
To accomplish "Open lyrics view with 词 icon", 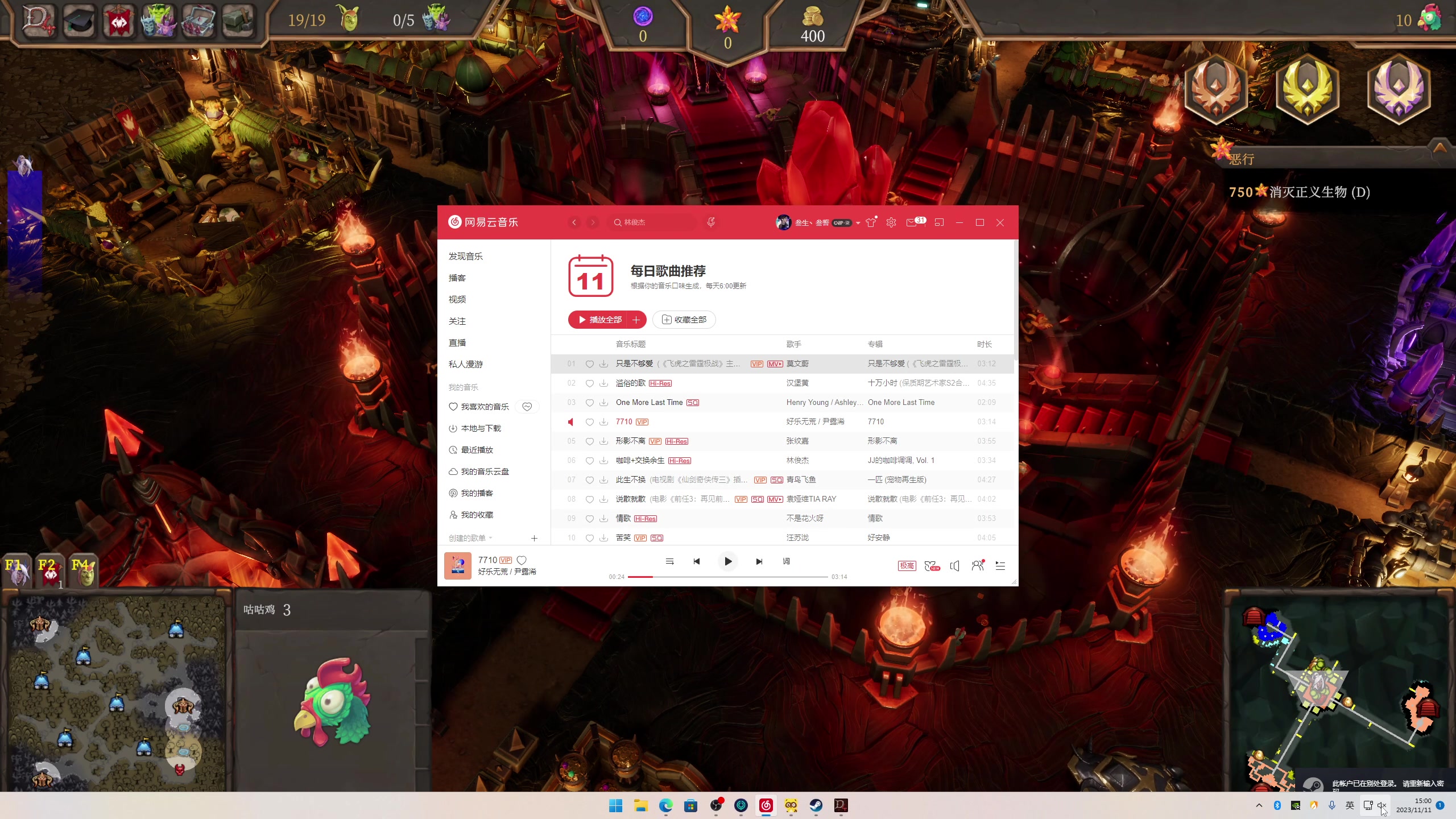I will [x=786, y=561].
